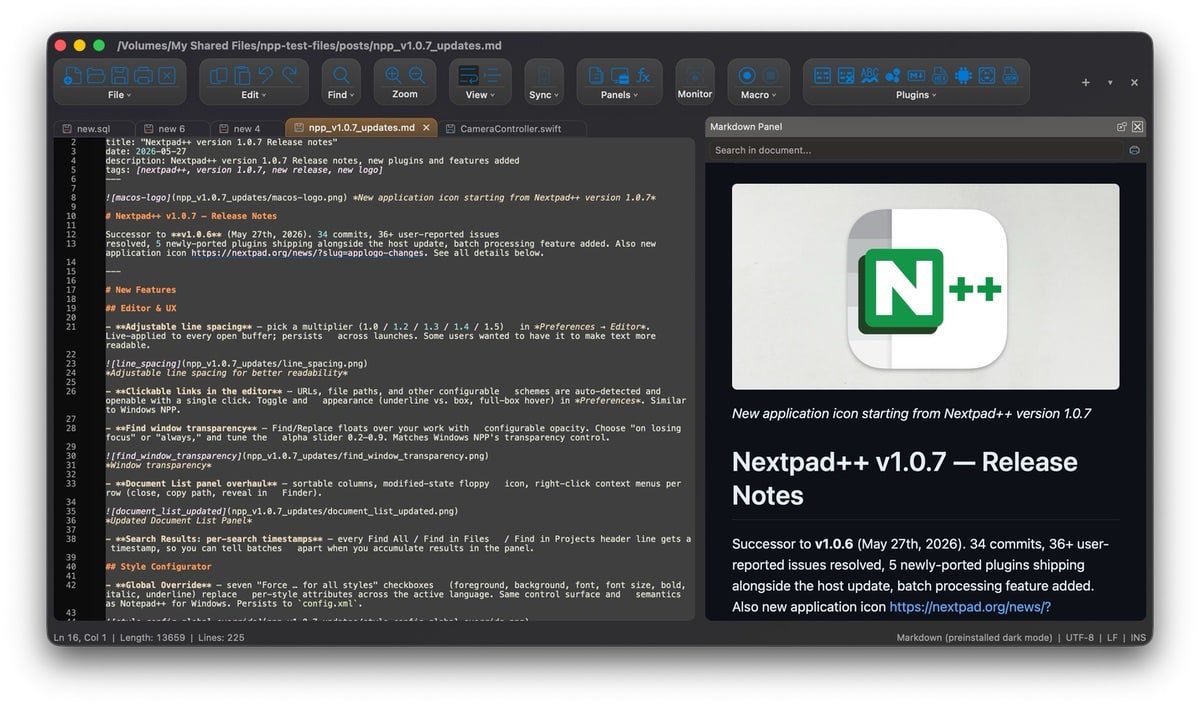Close the current tab with the top-right X
Viewport: 1200px width, 708px height.
(x=1134, y=83)
